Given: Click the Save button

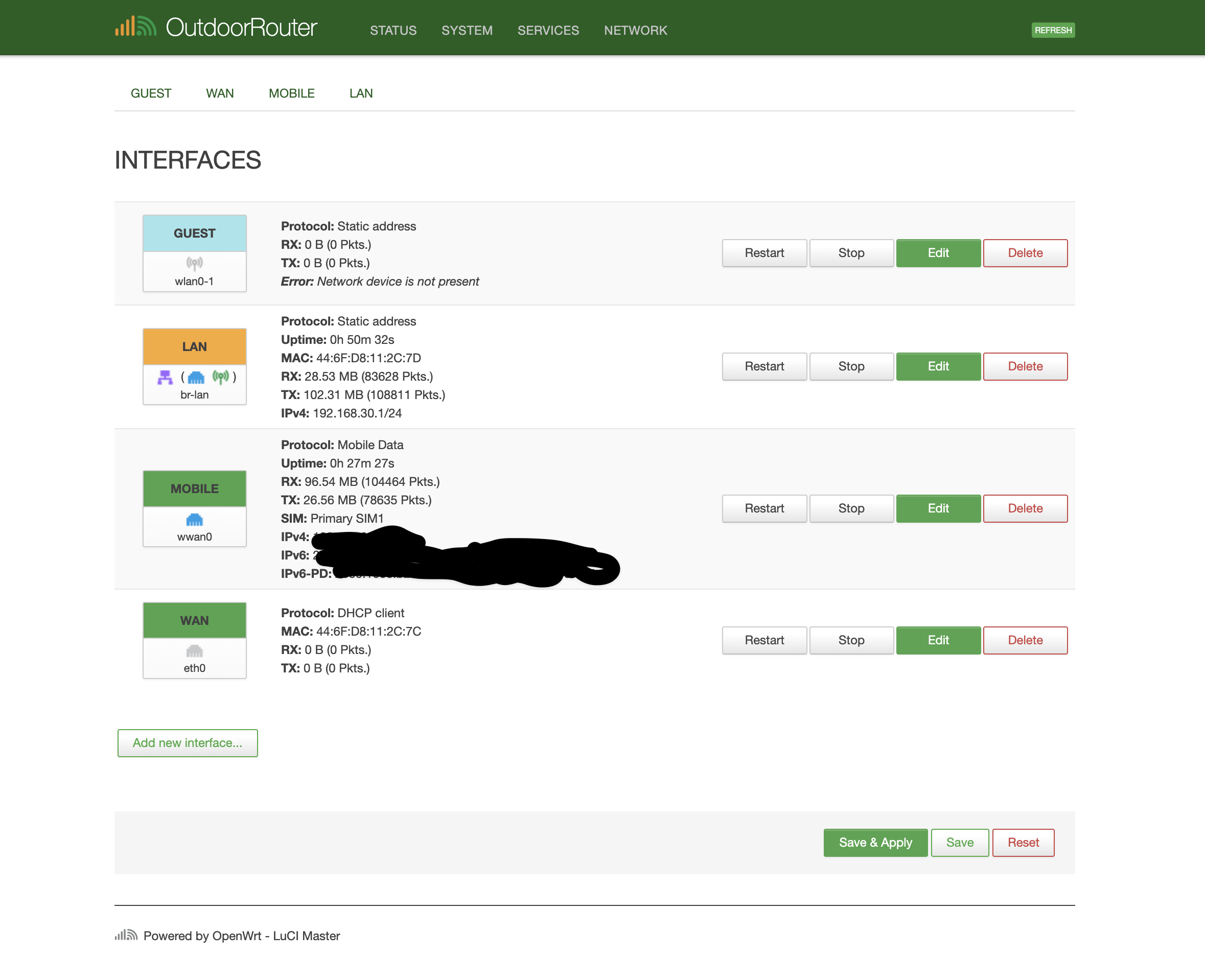Looking at the screenshot, I should click(959, 843).
